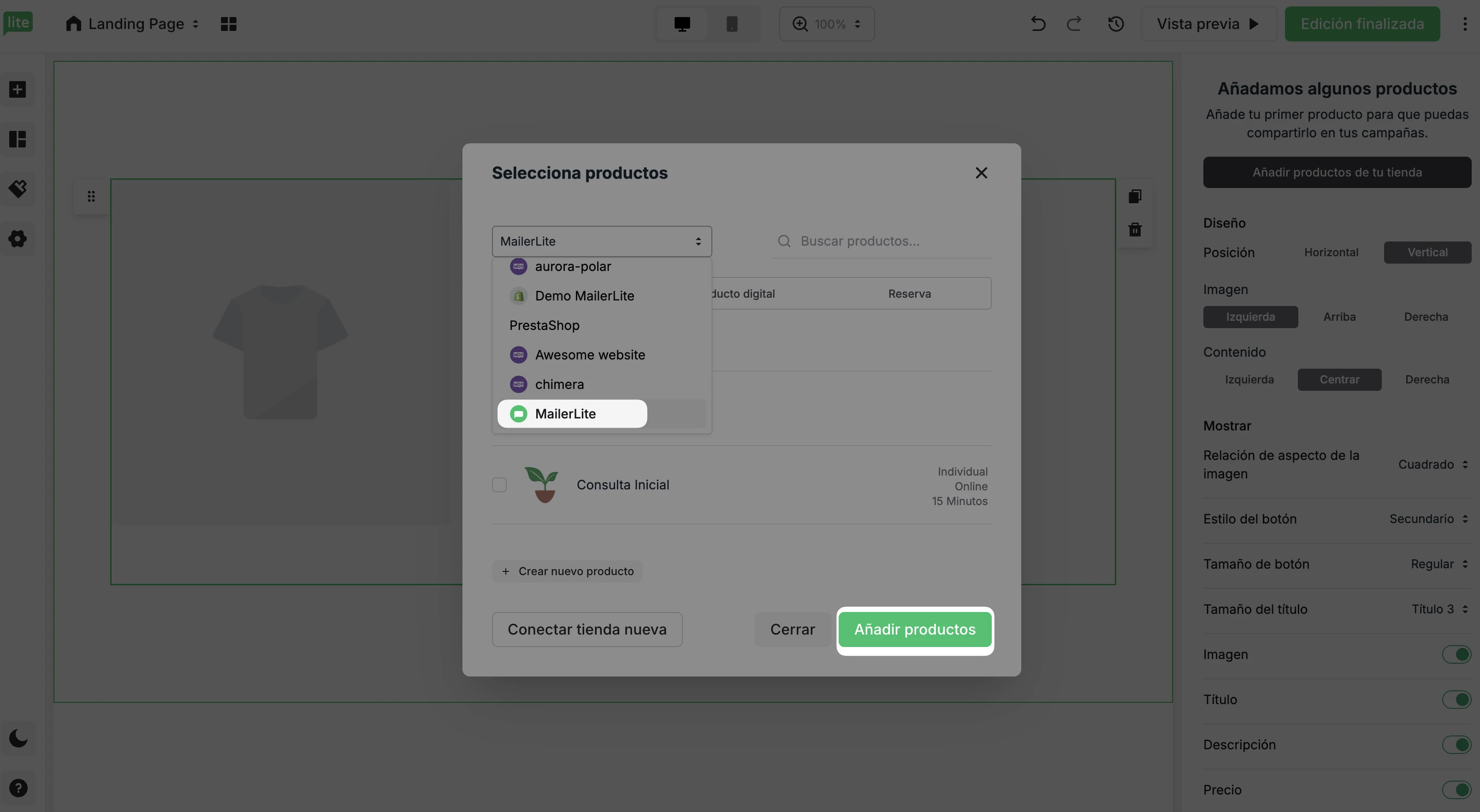The width and height of the screenshot is (1480, 812).
Task: Open version history clock icon
Action: 1115,24
